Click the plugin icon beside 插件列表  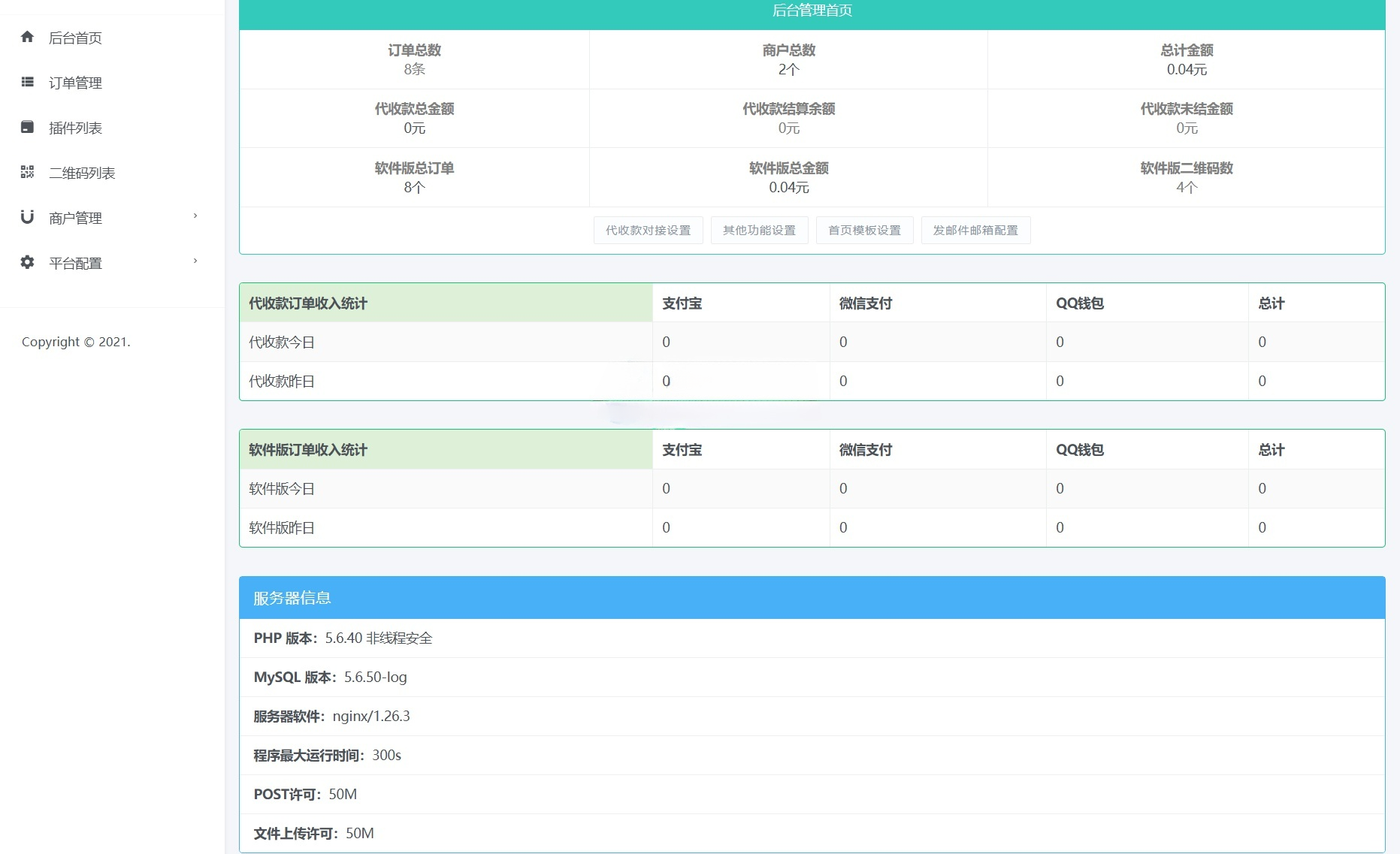(28, 128)
